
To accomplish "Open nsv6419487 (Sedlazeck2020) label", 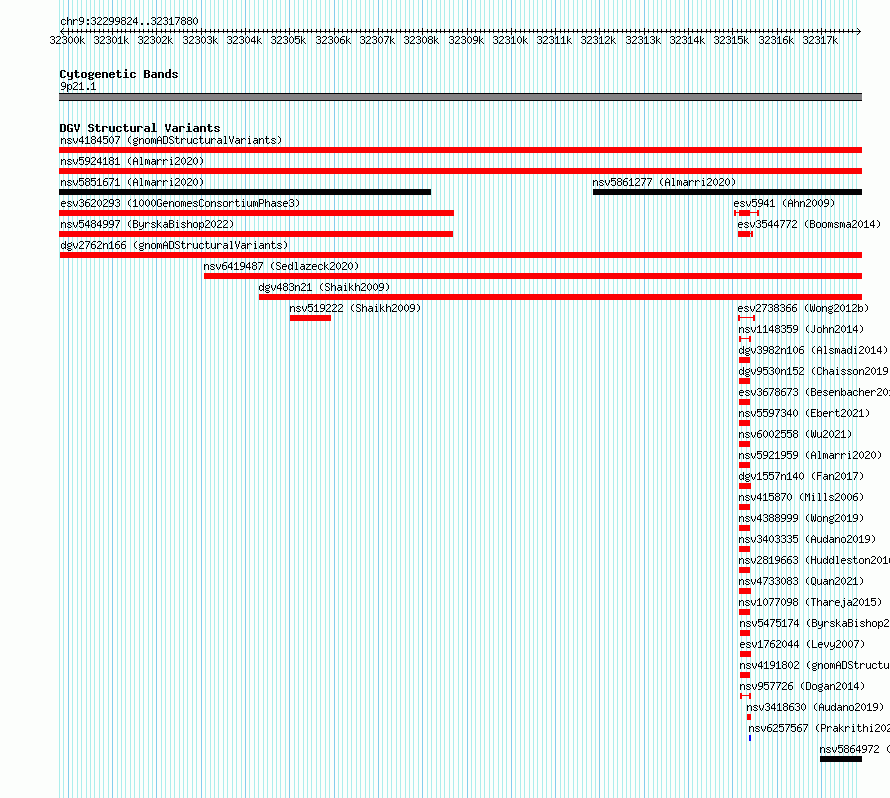I will pos(282,266).
